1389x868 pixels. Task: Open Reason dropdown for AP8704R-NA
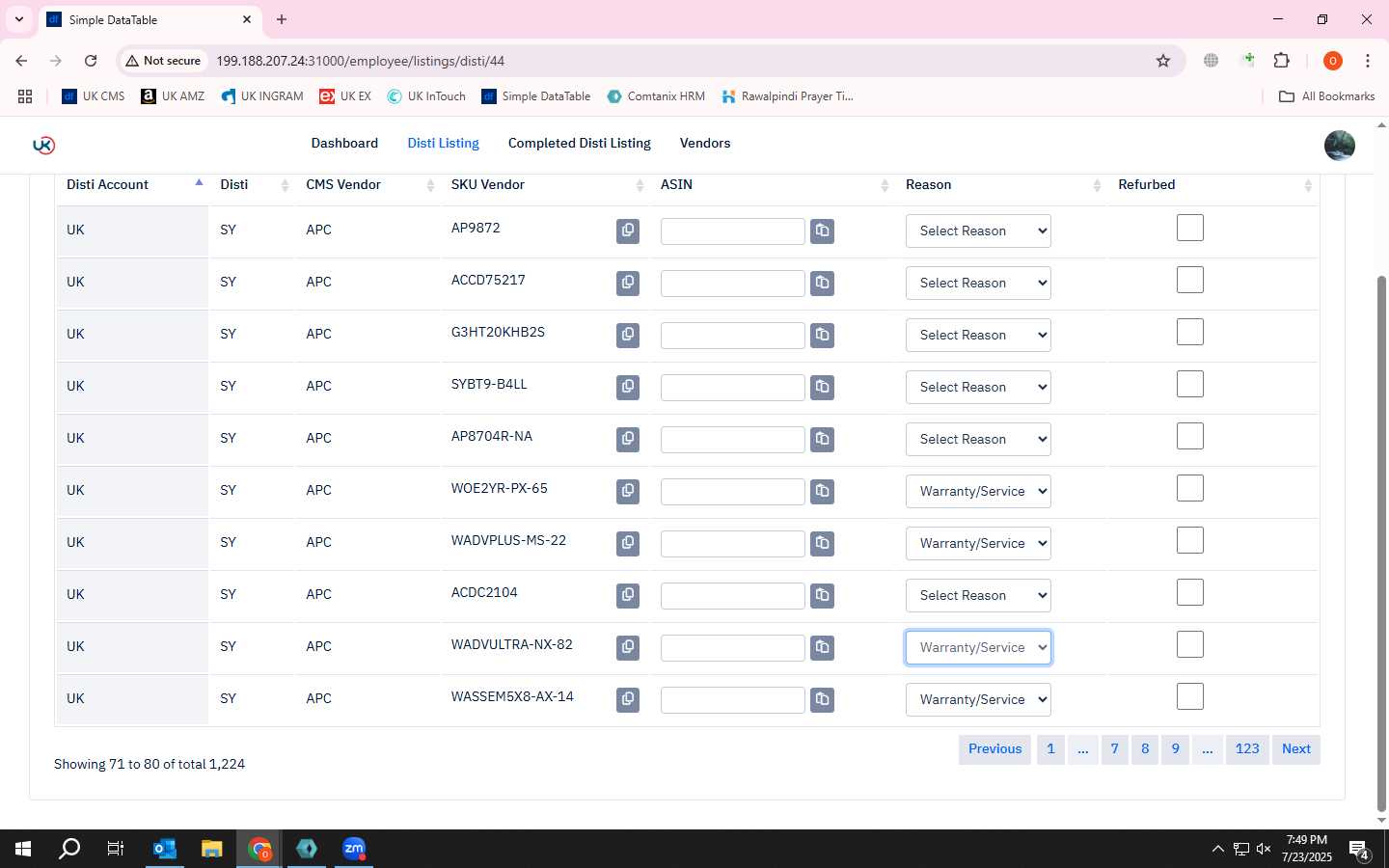click(978, 439)
